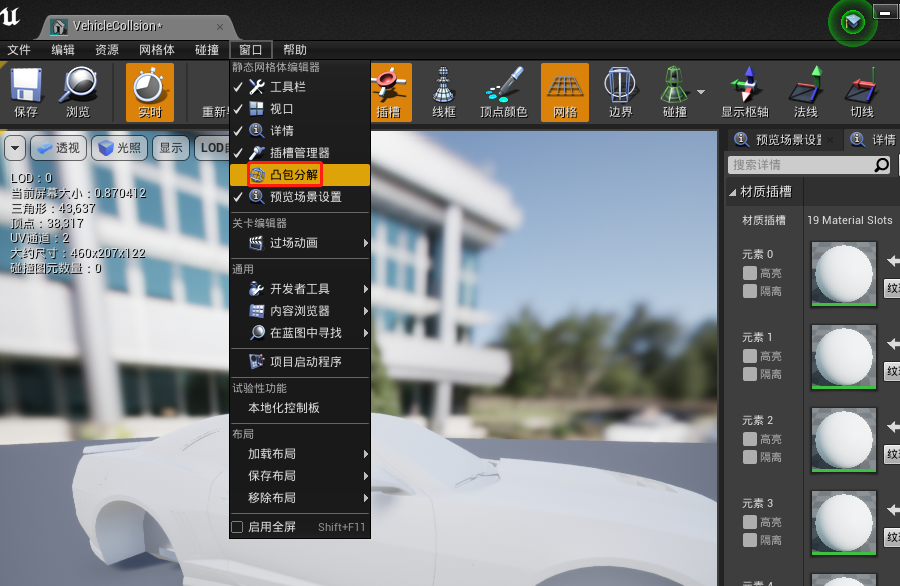Toggle the 线框 wireframe toolbar icon

tap(444, 92)
